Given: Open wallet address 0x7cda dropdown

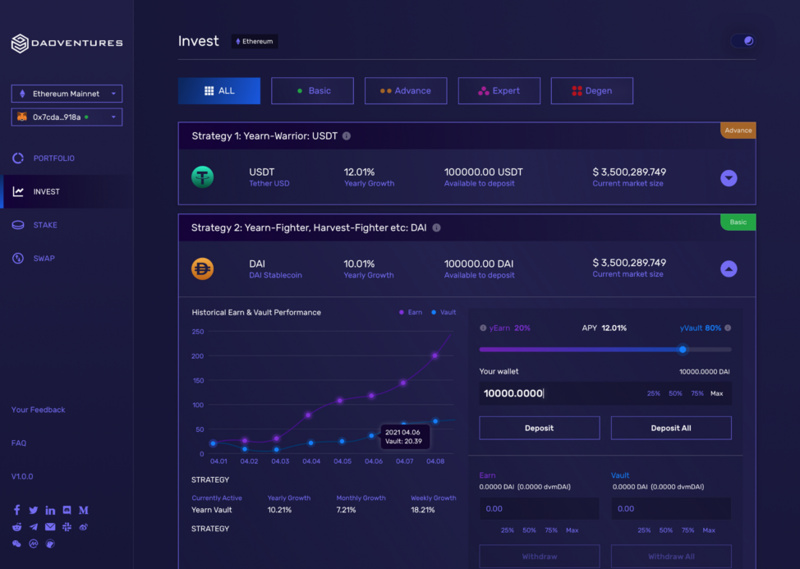Looking at the screenshot, I should [67, 117].
